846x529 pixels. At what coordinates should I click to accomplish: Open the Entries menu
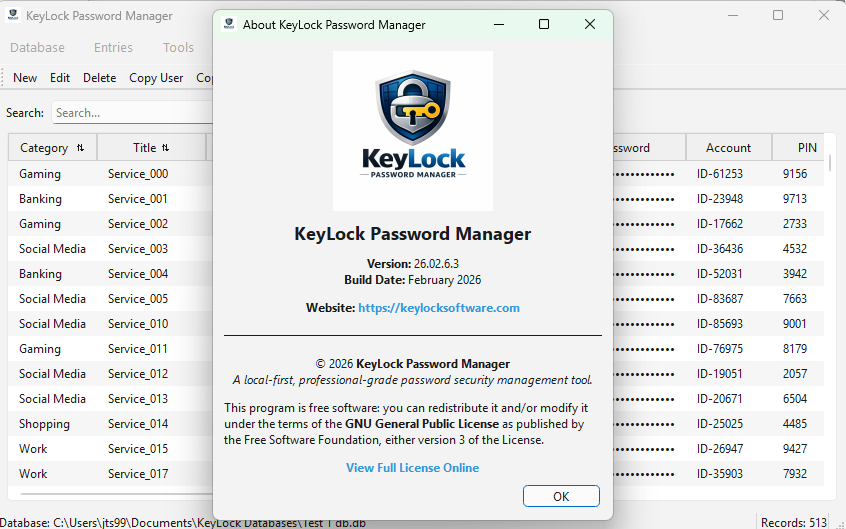coord(113,47)
